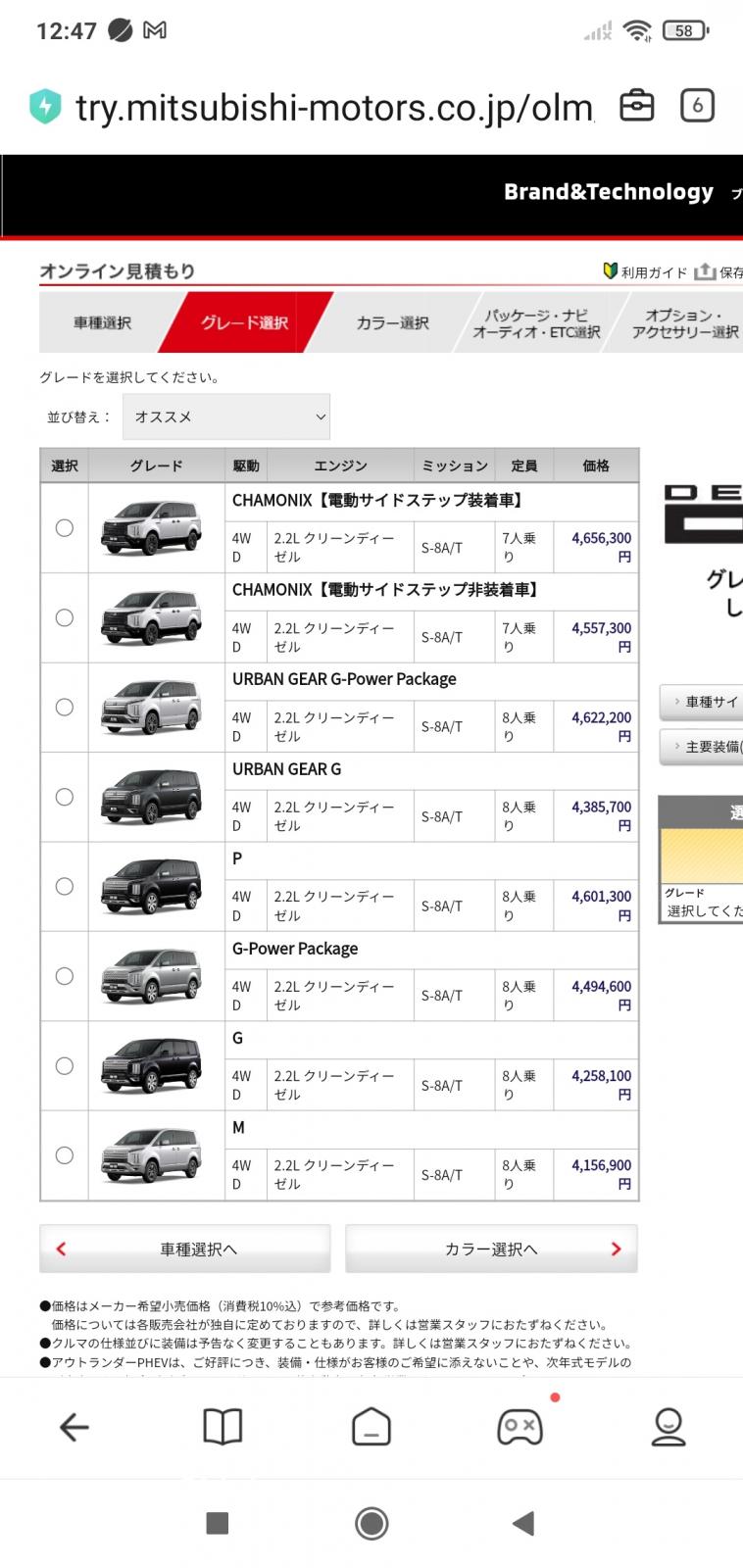This screenshot has width=743, height=1568.
Task: Tap the black P grade car thumbnail
Action: (152, 886)
